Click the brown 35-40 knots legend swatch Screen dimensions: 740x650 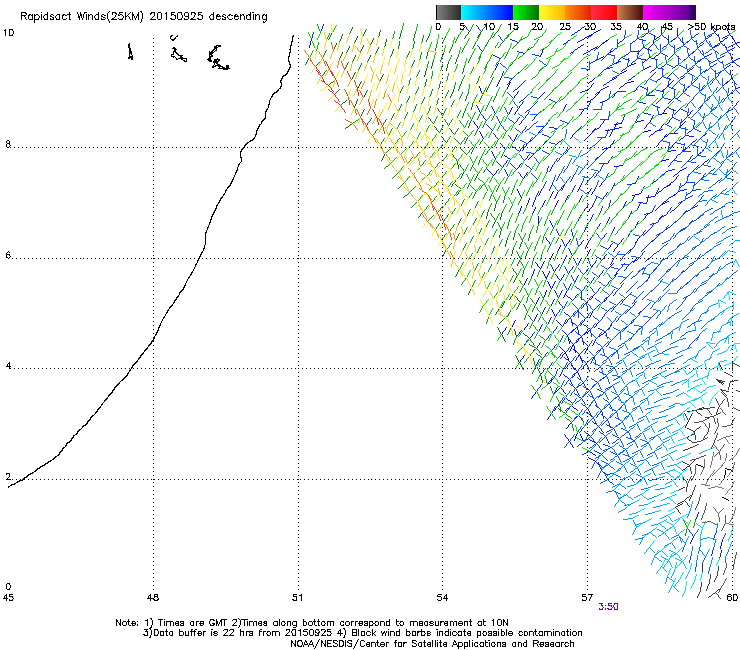click(x=630, y=12)
